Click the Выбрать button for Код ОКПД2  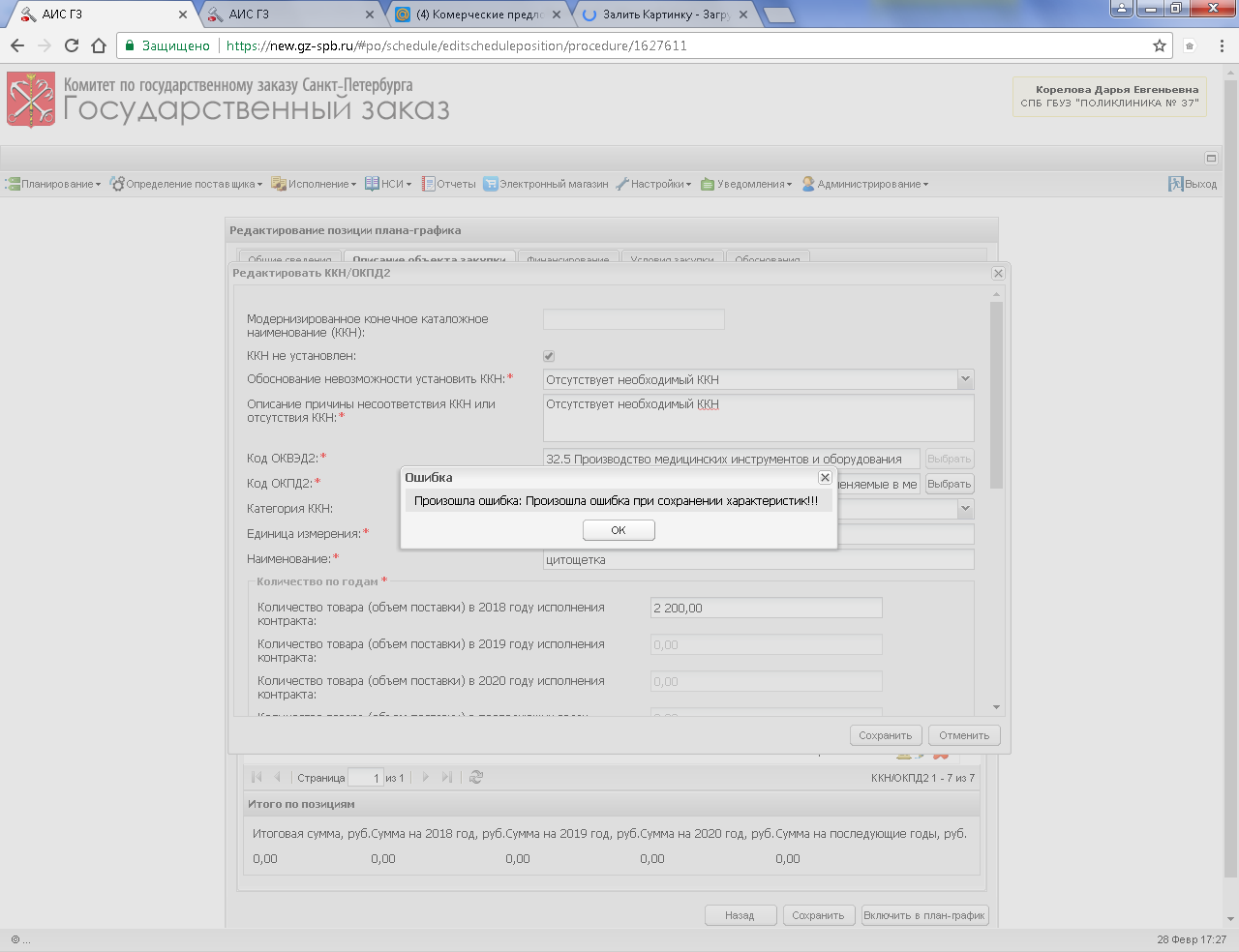(949, 484)
